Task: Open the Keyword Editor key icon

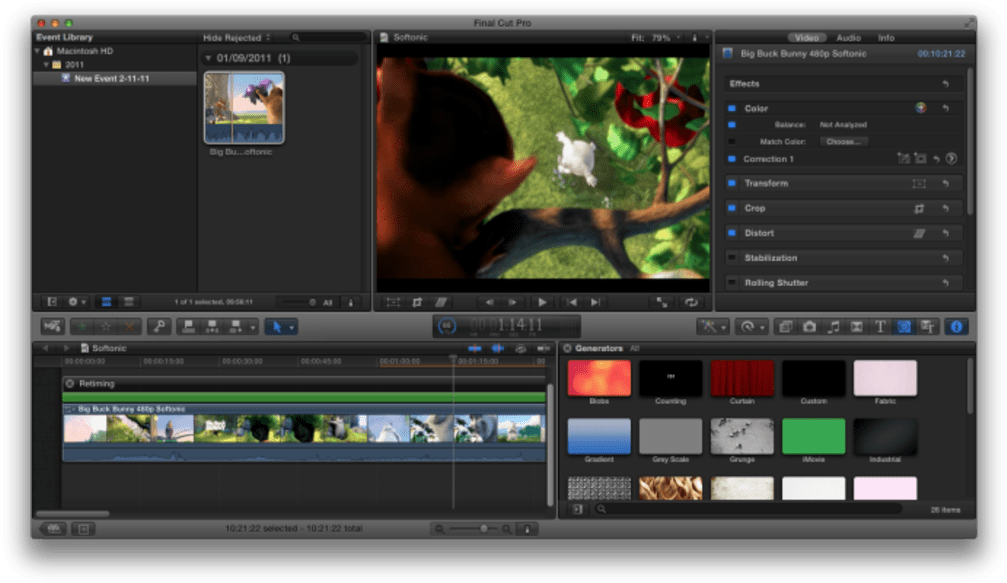Action: [159, 326]
